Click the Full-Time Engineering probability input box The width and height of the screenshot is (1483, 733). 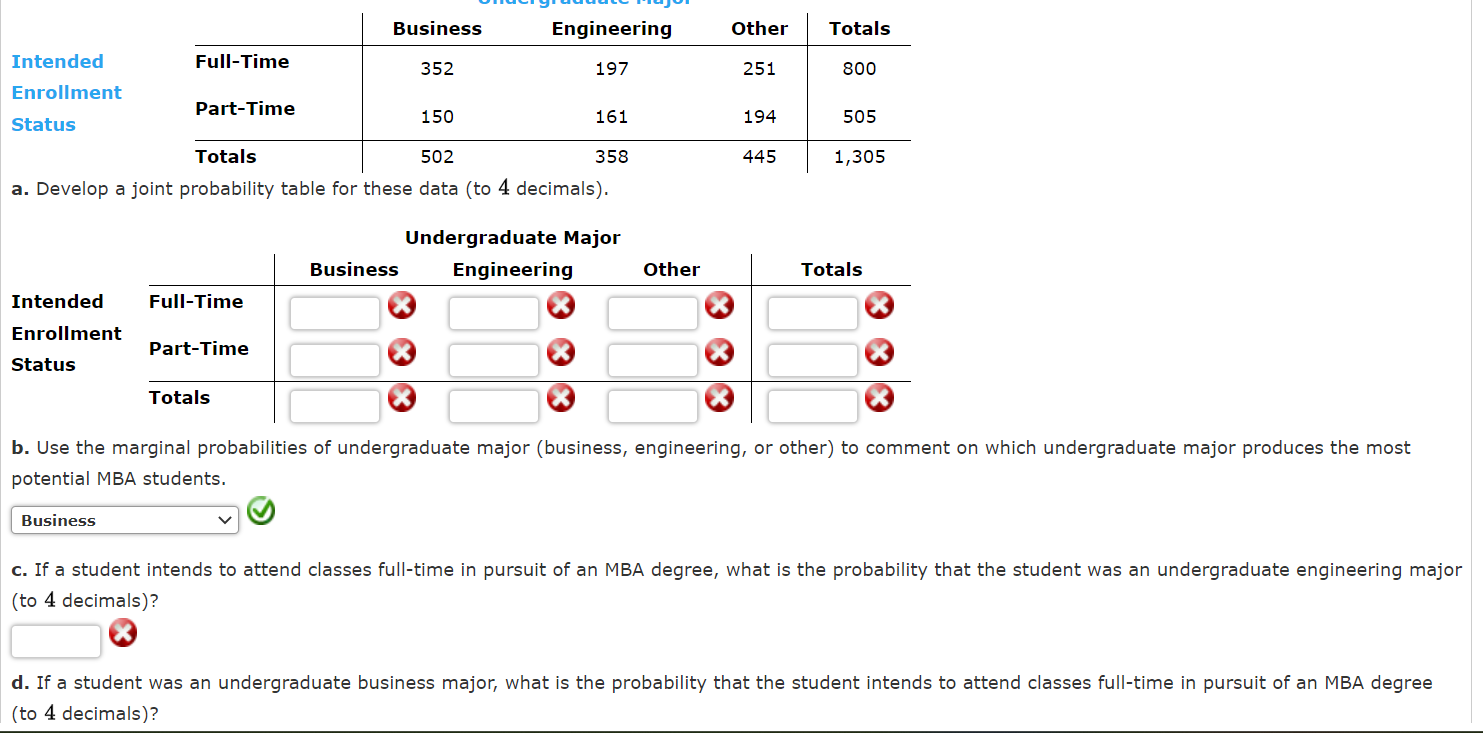(493, 312)
